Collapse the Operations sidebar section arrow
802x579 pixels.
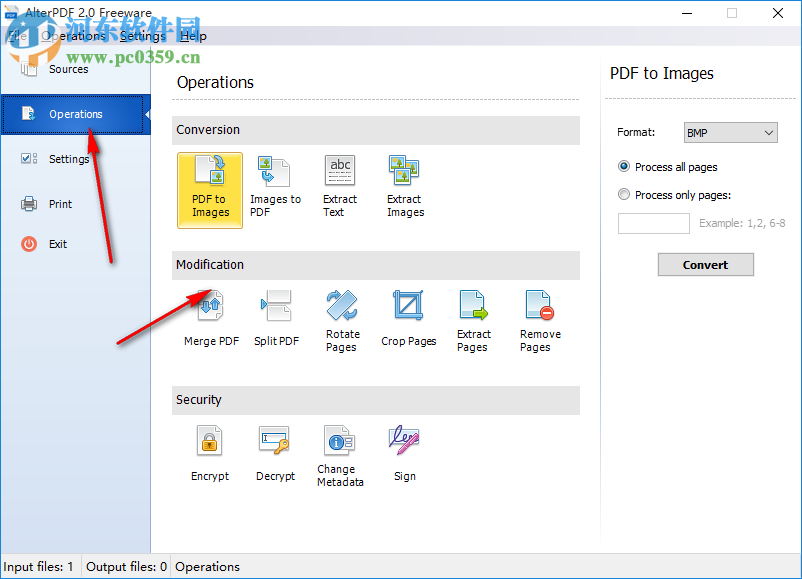(x=146, y=114)
